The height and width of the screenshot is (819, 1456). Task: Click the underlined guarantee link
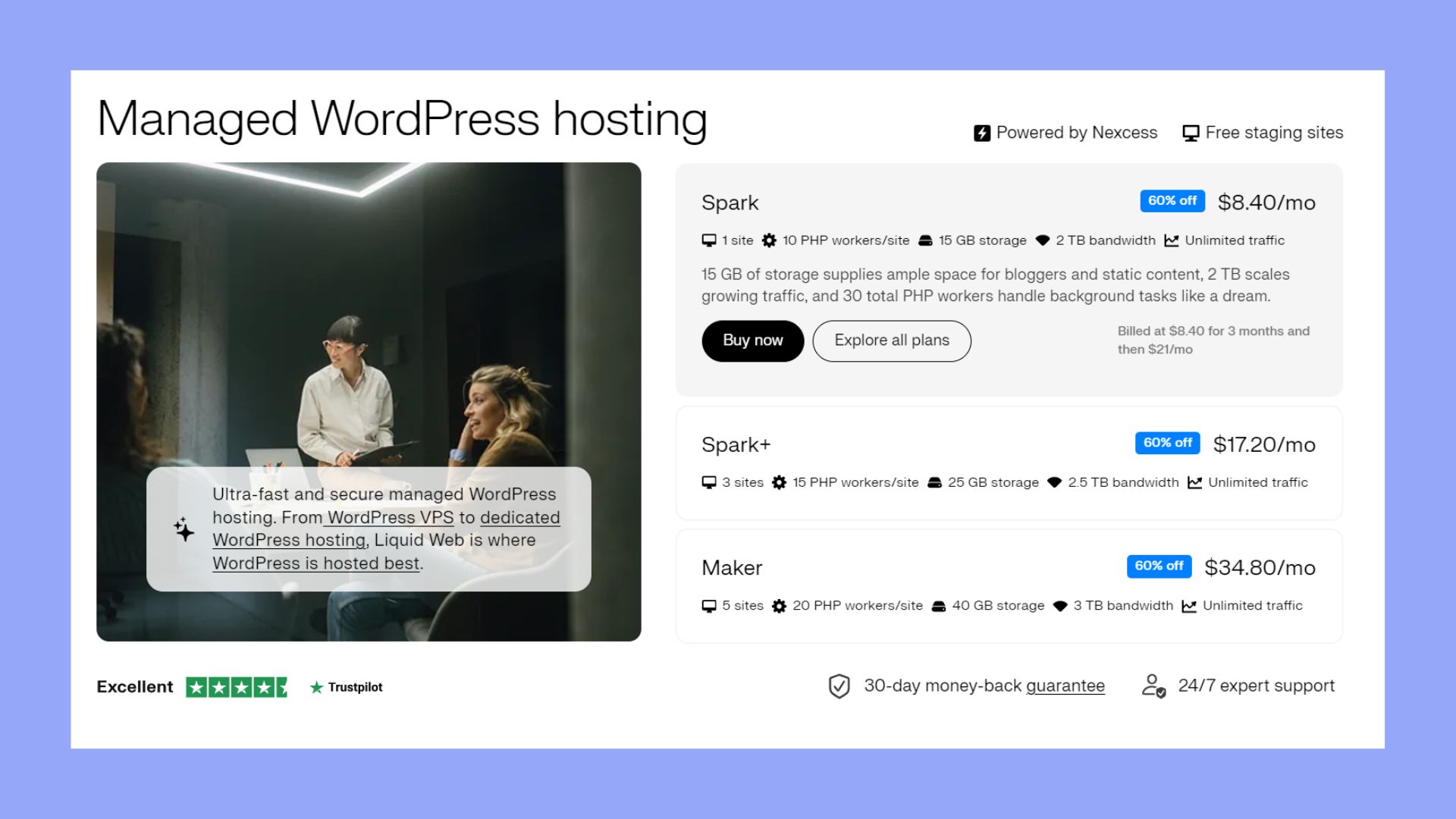click(x=1065, y=686)
